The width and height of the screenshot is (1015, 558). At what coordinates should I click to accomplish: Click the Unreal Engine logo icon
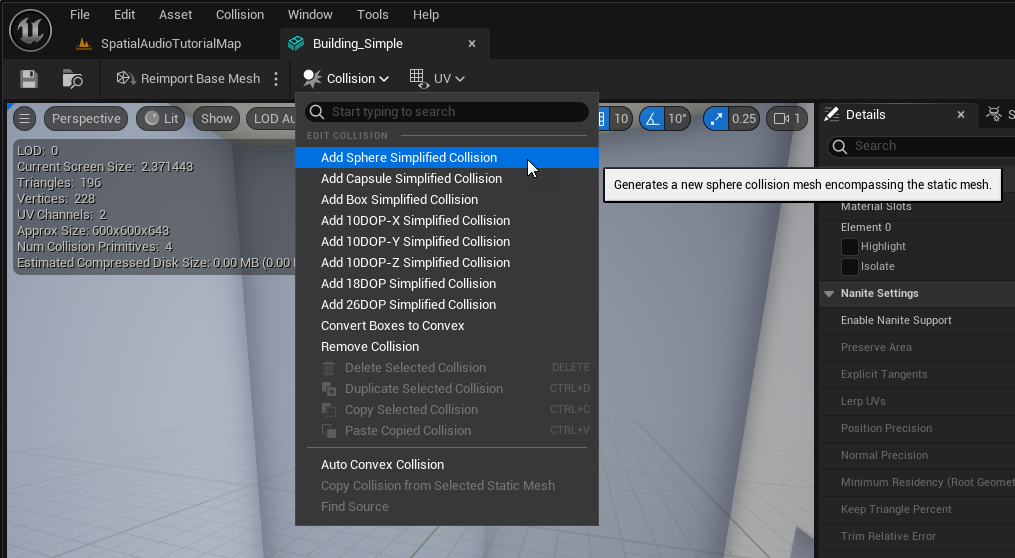click(30, 28)
